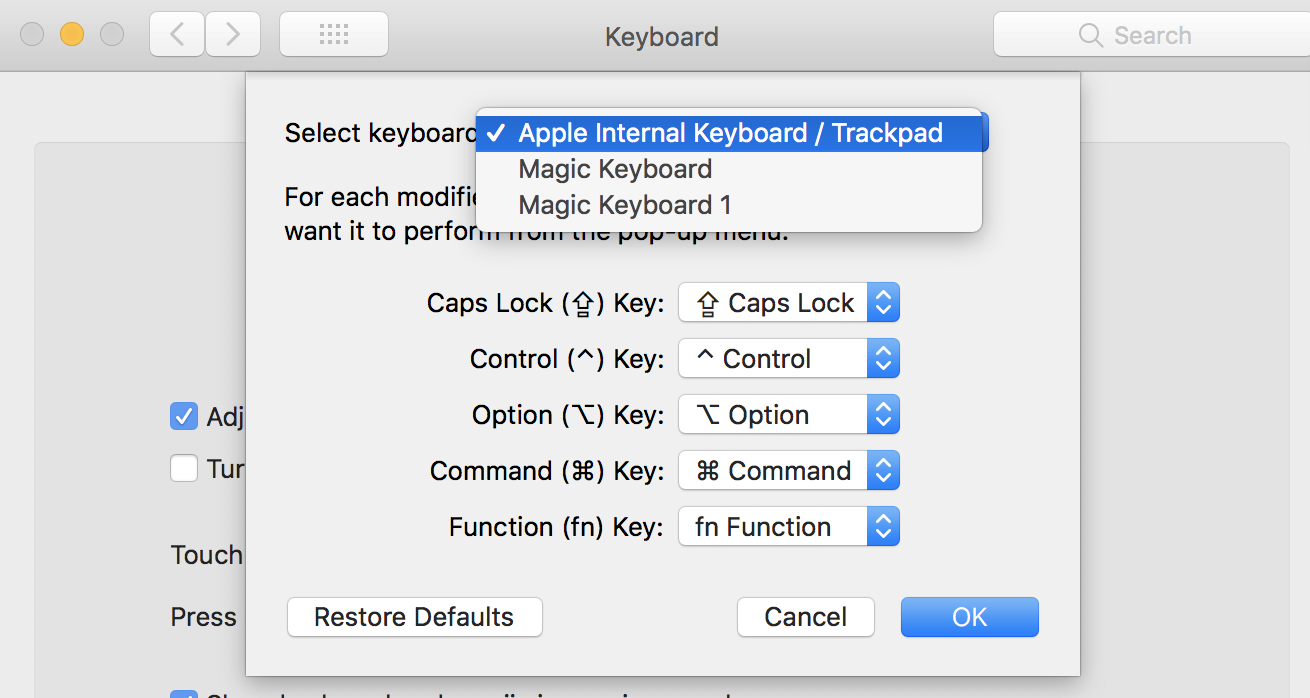Click the stepper arrows on the Command dropdown
The image size is (1310, 698).
point(884,470)
